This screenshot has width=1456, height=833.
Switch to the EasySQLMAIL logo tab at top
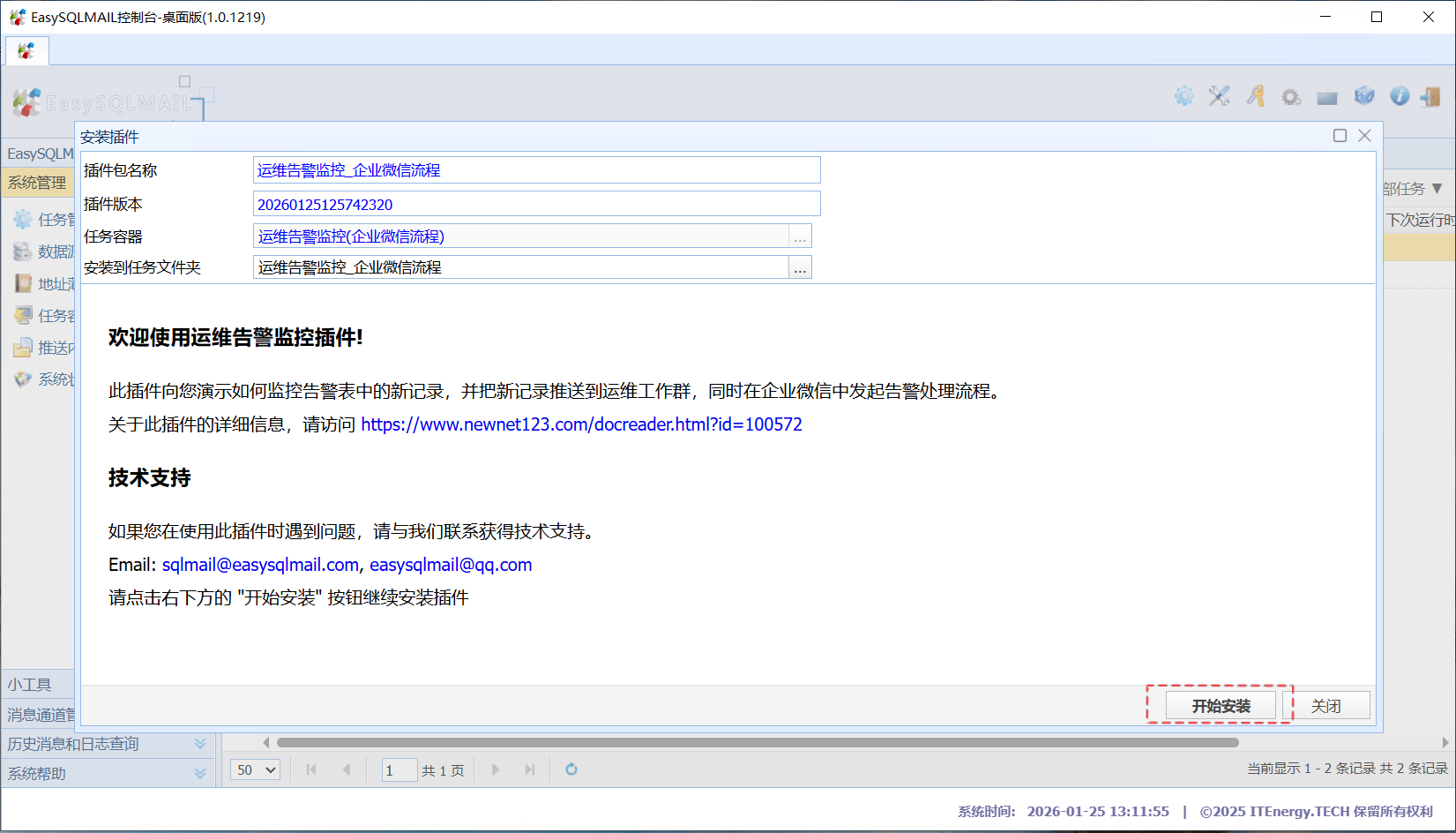pos(26,51)
